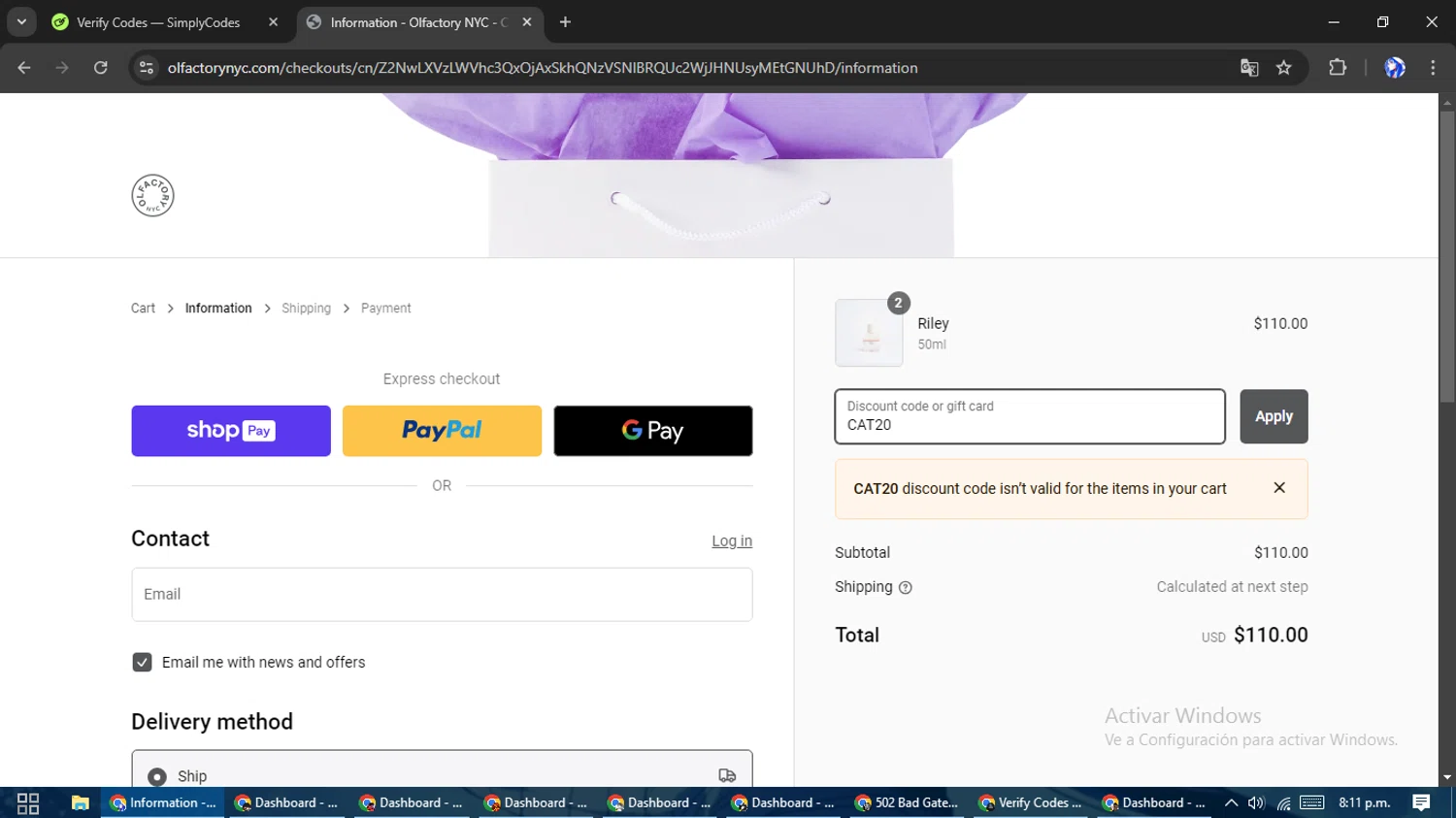Open the translate page icon

(1249, 68)
